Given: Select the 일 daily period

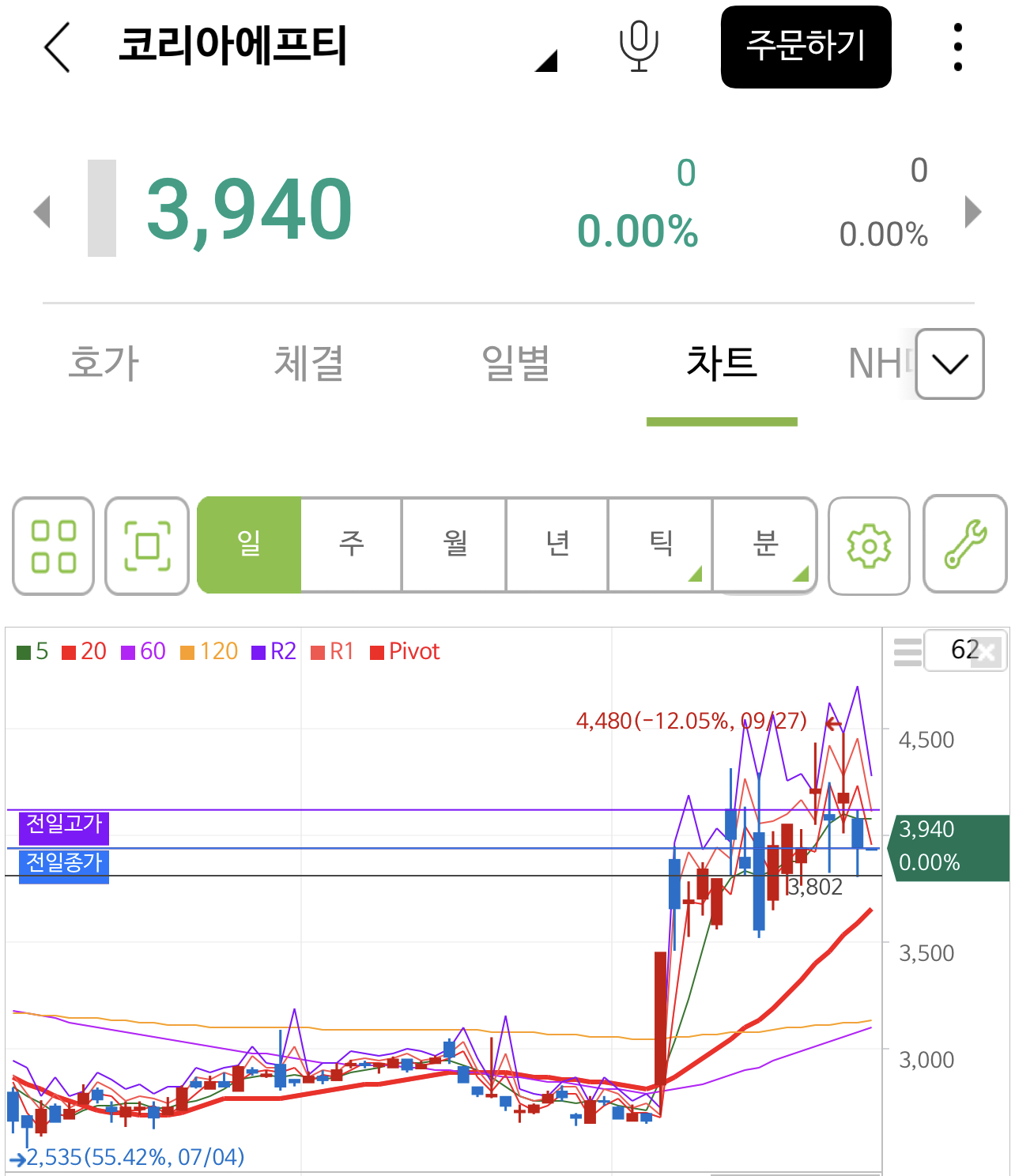Looking at the screenshot, I should coord(249,545).
